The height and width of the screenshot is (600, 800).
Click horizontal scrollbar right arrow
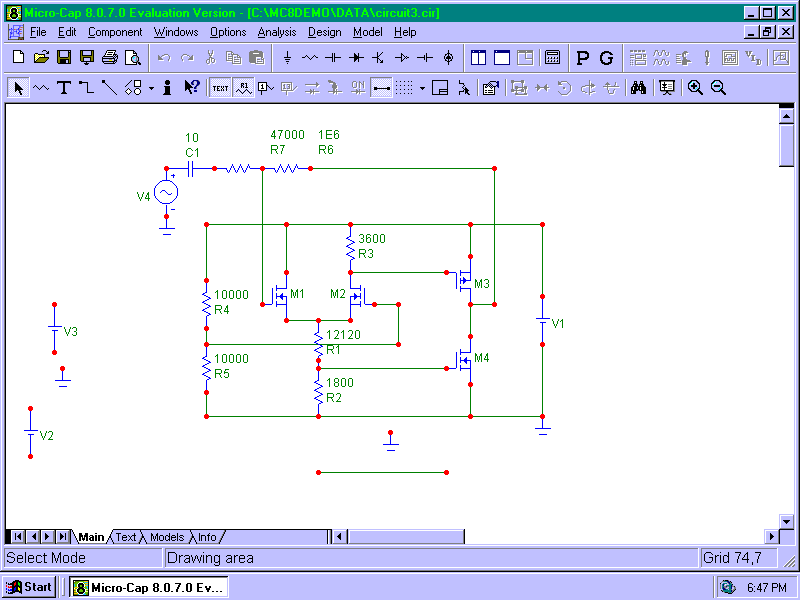[x=771, y=537]
